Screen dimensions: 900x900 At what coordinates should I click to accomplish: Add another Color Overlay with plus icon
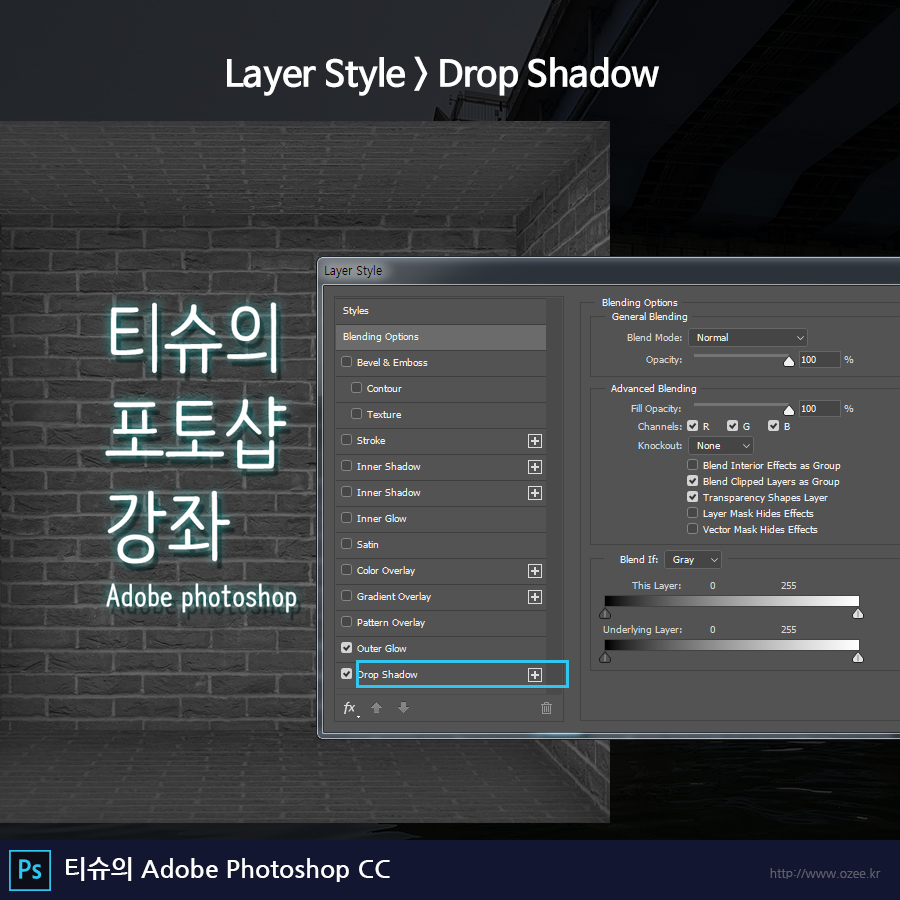click(x=535, y=571)
